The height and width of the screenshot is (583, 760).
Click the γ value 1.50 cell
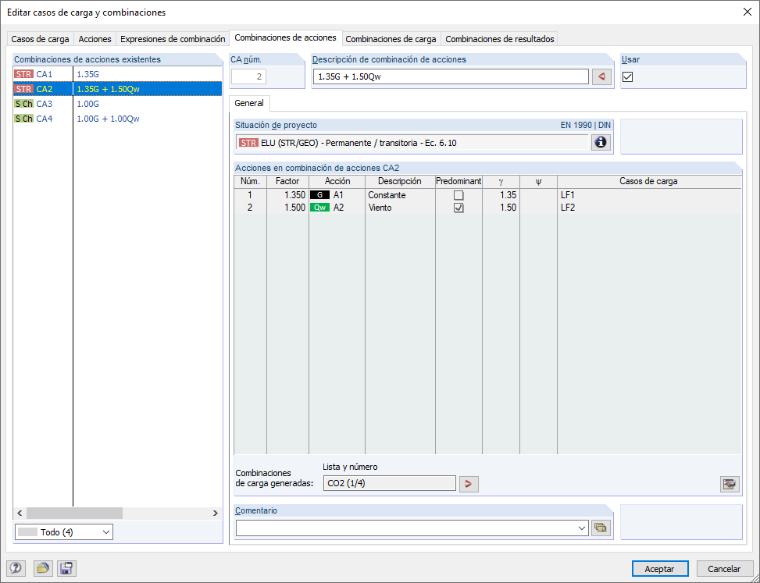[501, 207]
